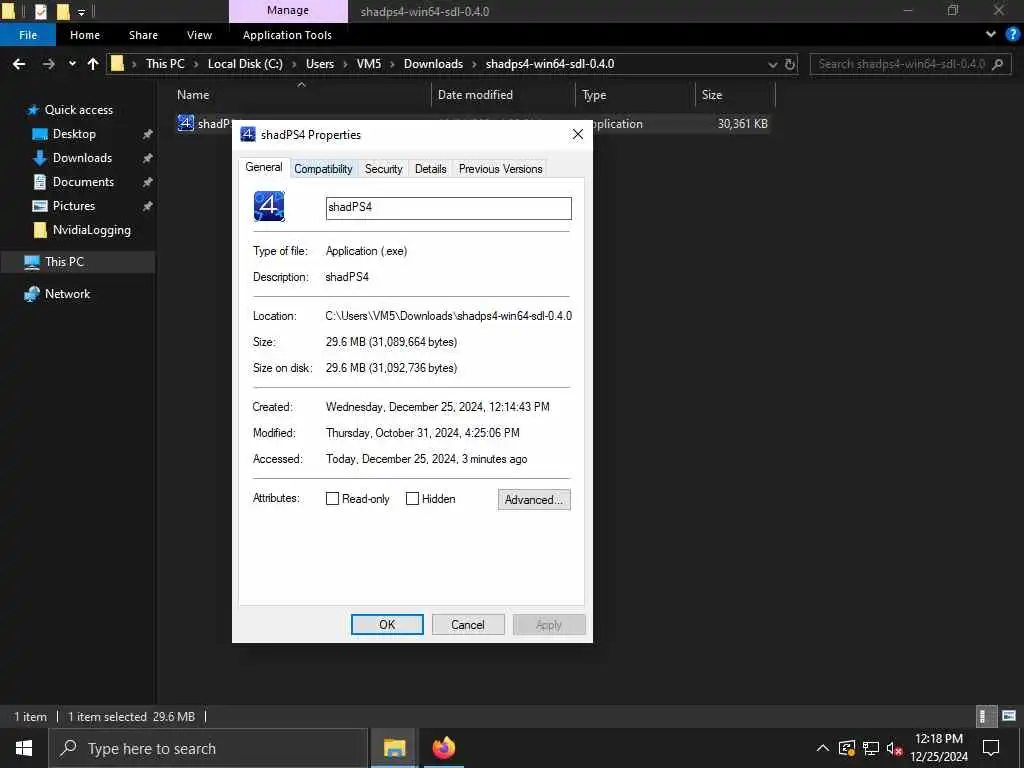Show hidden system tray icons

coord(823,748)
